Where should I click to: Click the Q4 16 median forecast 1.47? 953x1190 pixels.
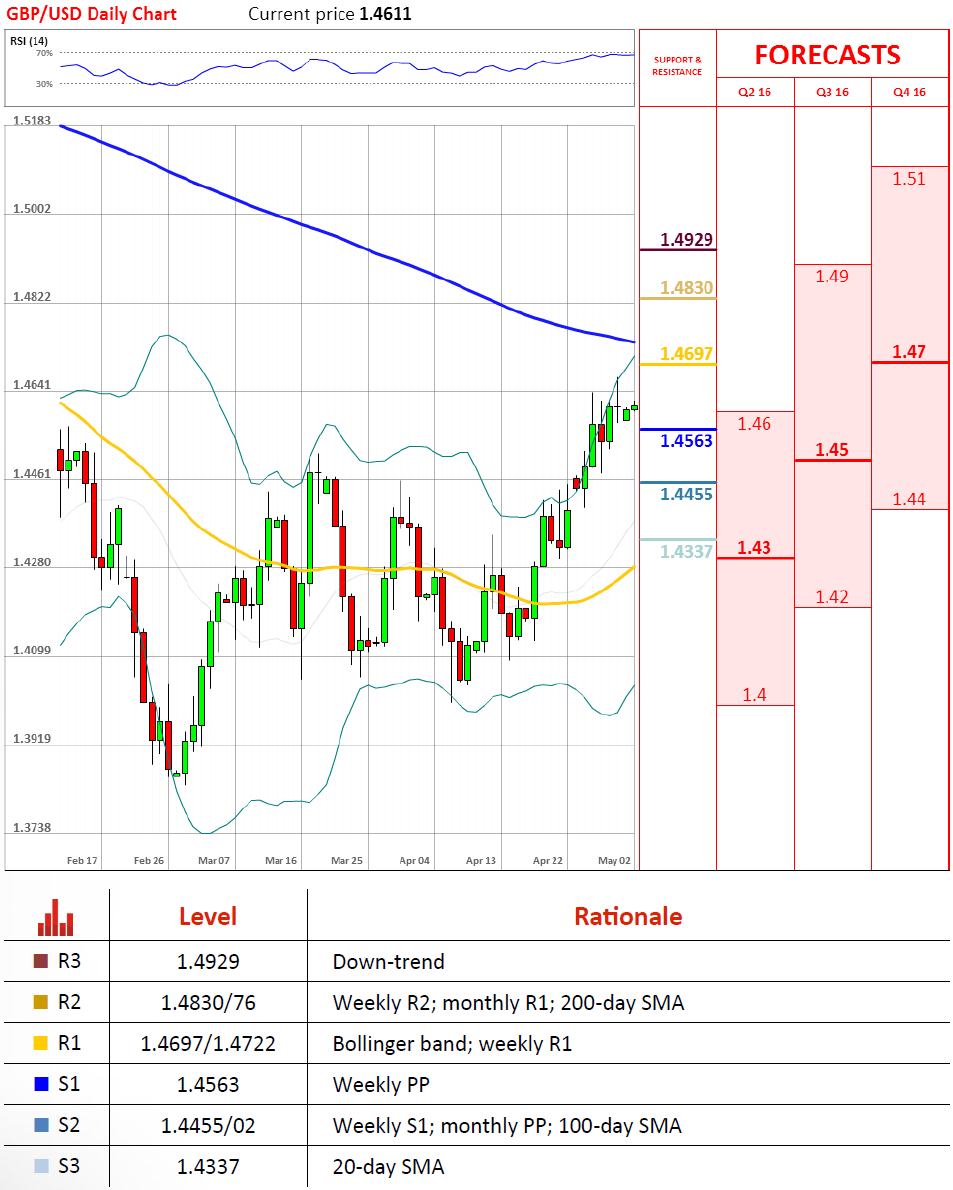pos(909,352)
